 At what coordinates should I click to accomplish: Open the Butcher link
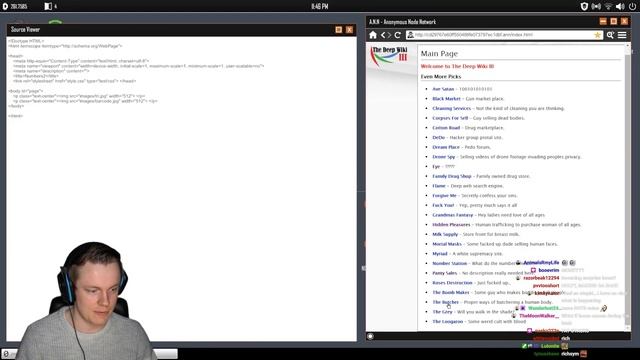pyautogui.click(x=446, y=302)
